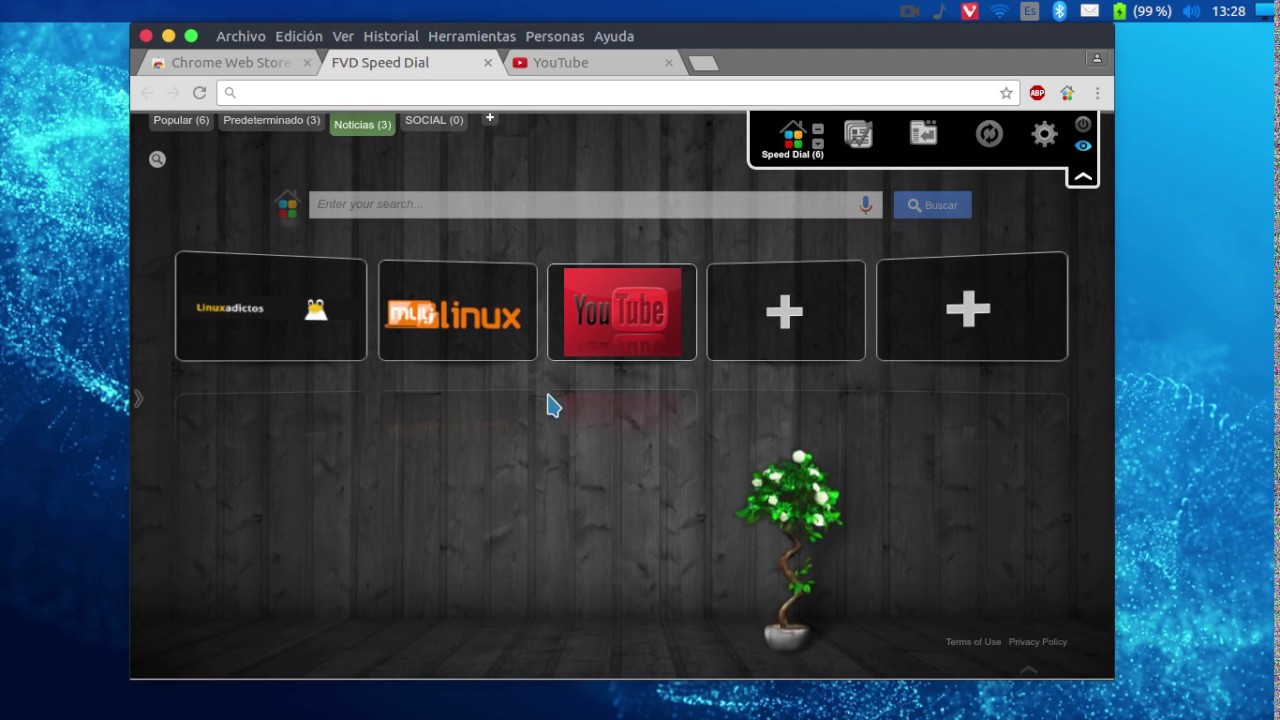Click the power button in Speed Dial panel
Screen dimensions: 1280x720
1083,124
